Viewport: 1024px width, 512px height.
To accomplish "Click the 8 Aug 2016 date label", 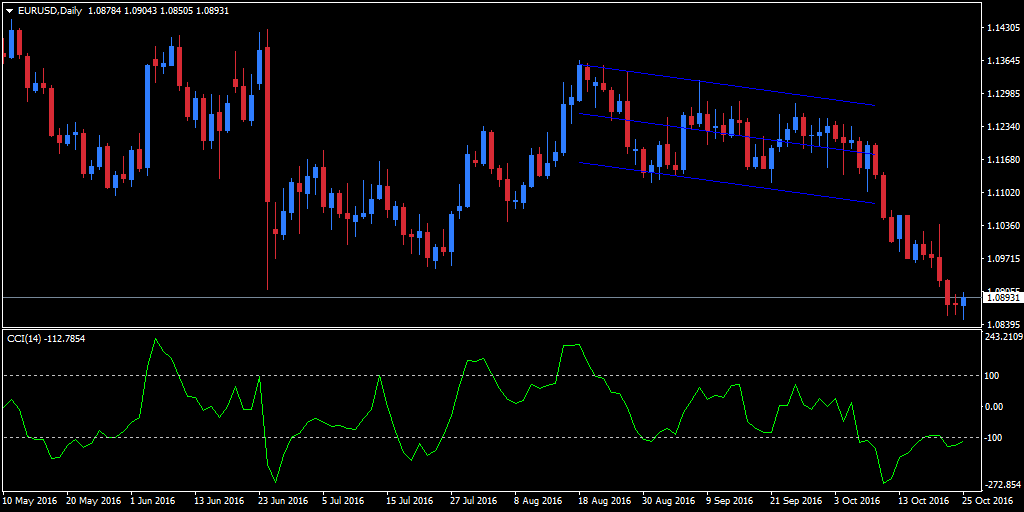I will tap(538, 501).
